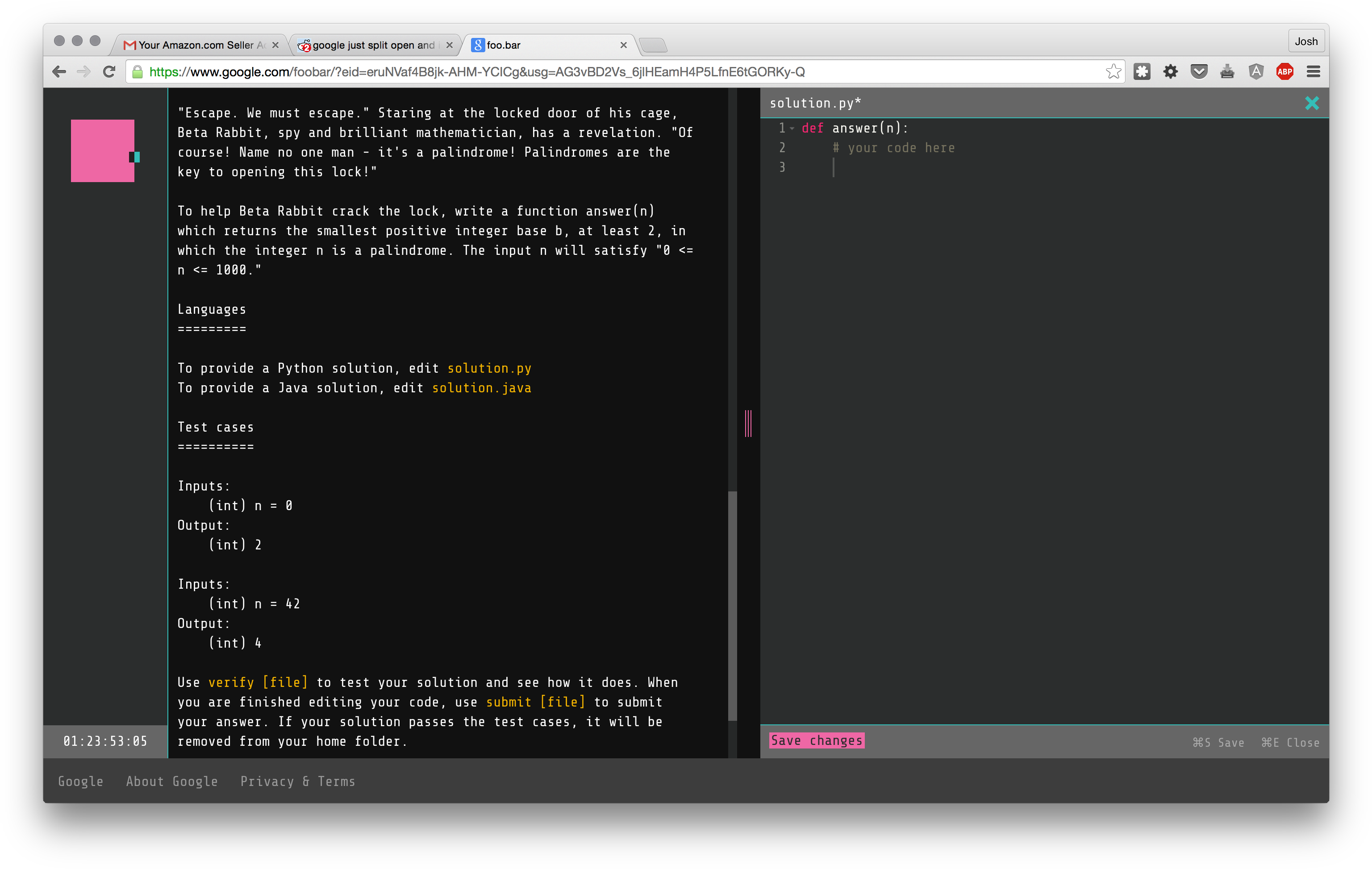Open the Adblock Plus ABP icon

(1284, 72)
